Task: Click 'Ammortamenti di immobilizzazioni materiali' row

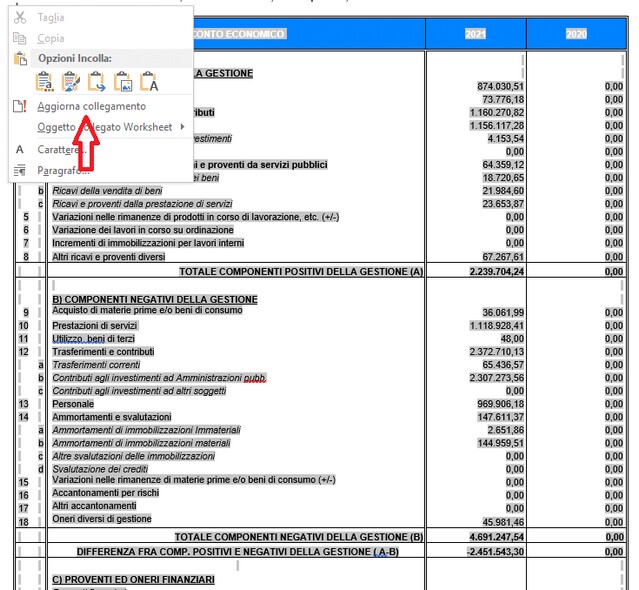Action: point(141,443)
